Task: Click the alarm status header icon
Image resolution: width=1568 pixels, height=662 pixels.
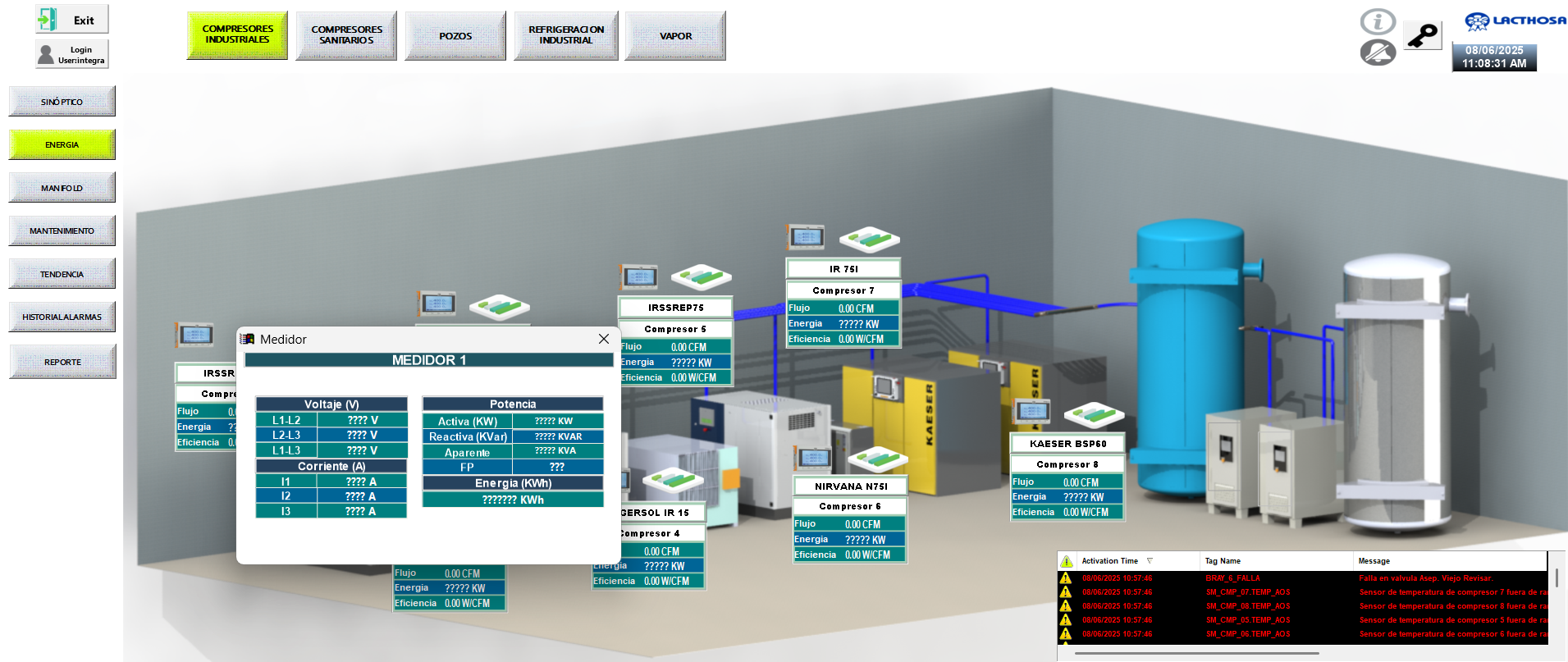Action: tap(1067, 561)
